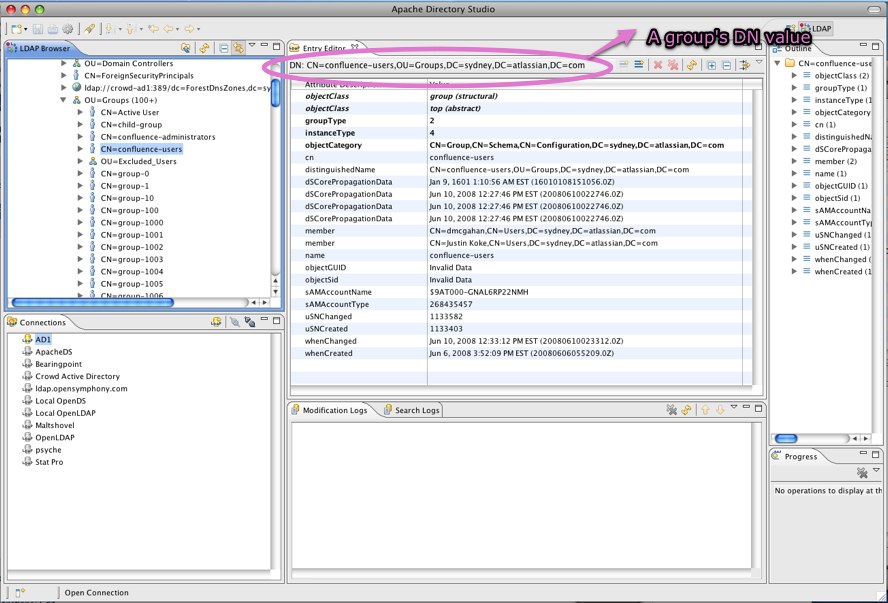Open the Entry Editor view menu dropdown
Viewport: 888px width, 603px height.
coord(758,63)
